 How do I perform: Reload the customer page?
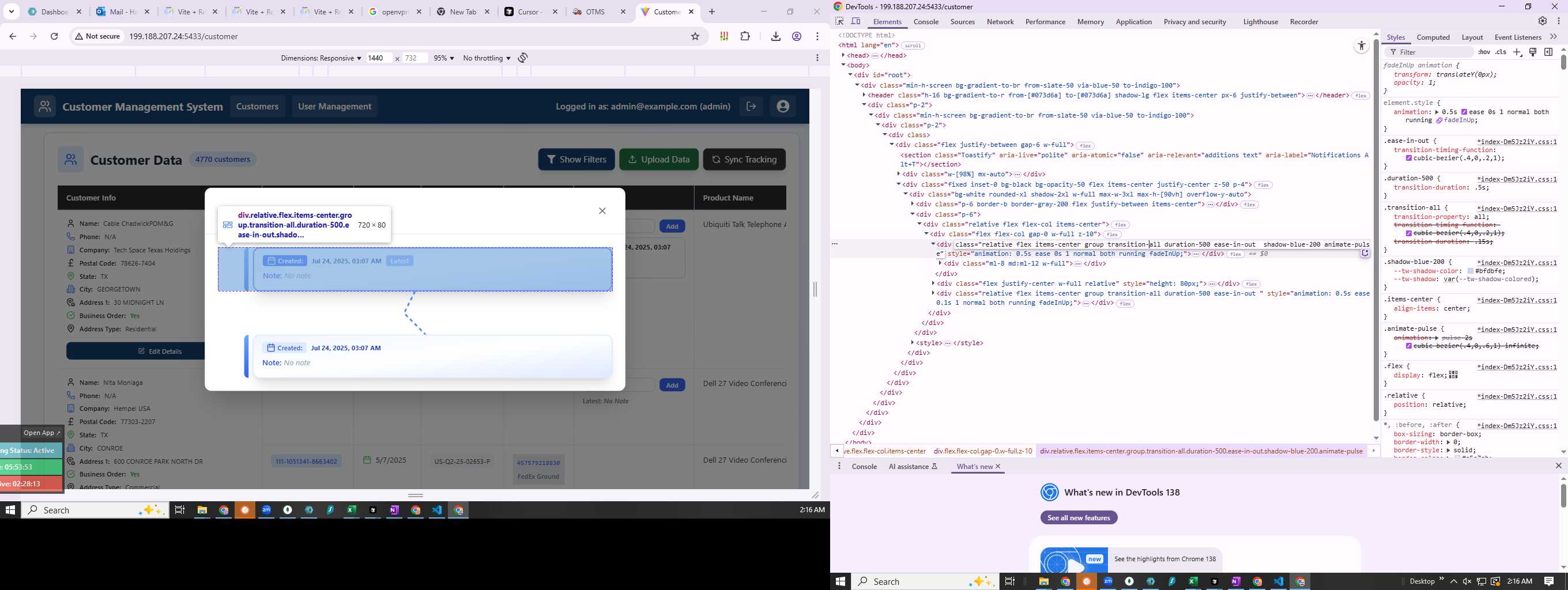tap(54, 36)
